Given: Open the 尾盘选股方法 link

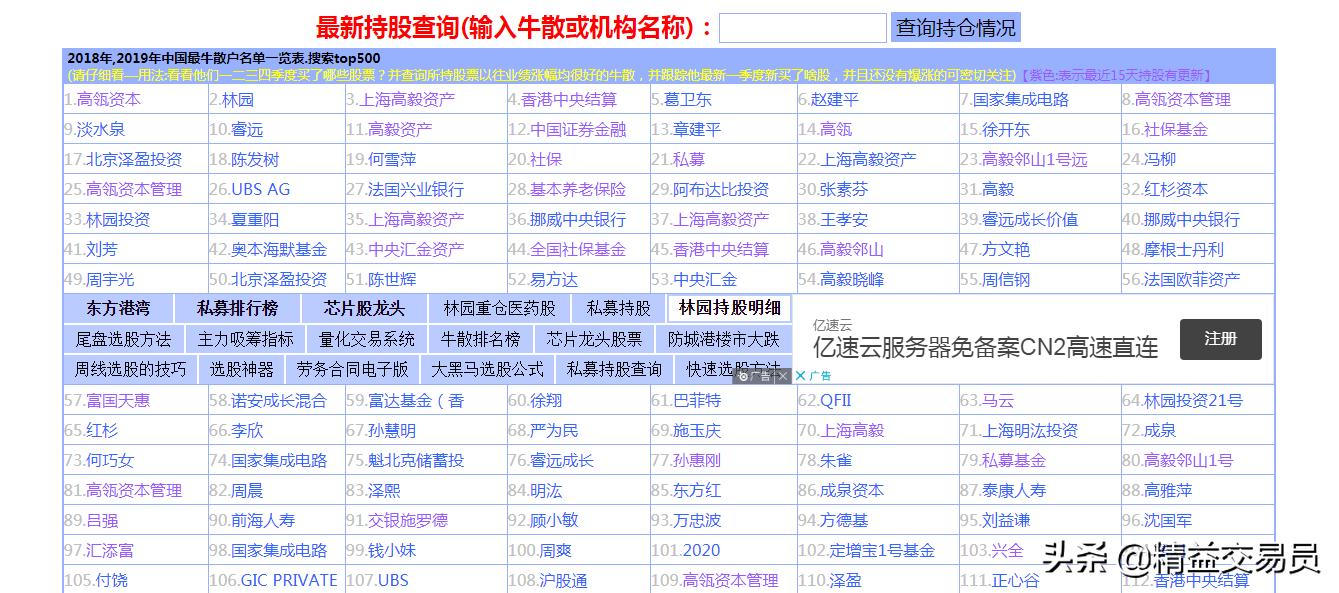Looking at the screenshot, I should pos(124,339).
